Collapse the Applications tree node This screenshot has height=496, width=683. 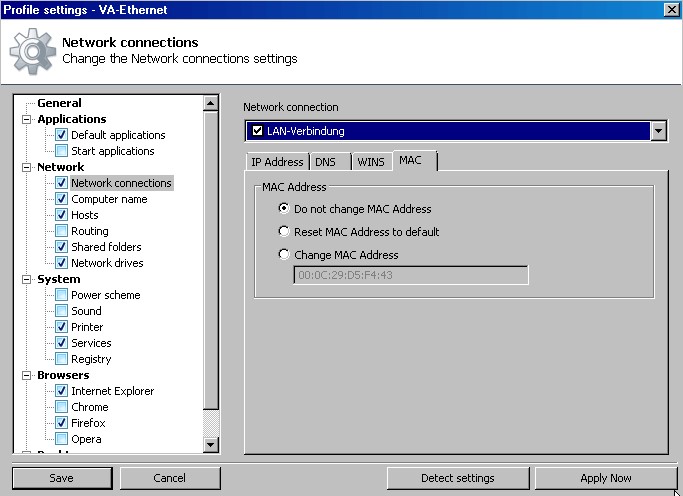point(27,119)
